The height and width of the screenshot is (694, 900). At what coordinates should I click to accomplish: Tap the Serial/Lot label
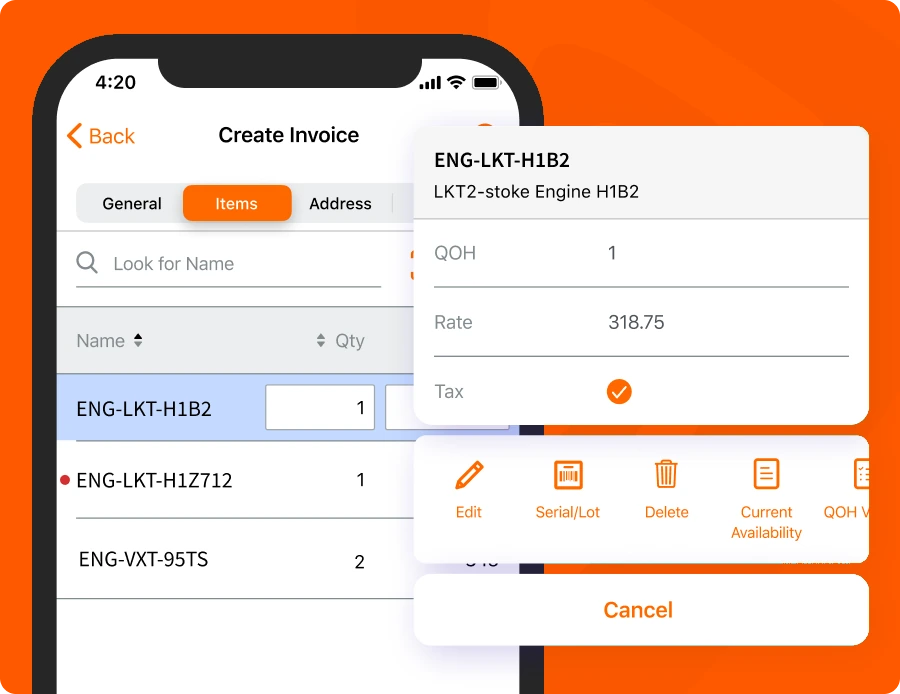pos(568,512)
